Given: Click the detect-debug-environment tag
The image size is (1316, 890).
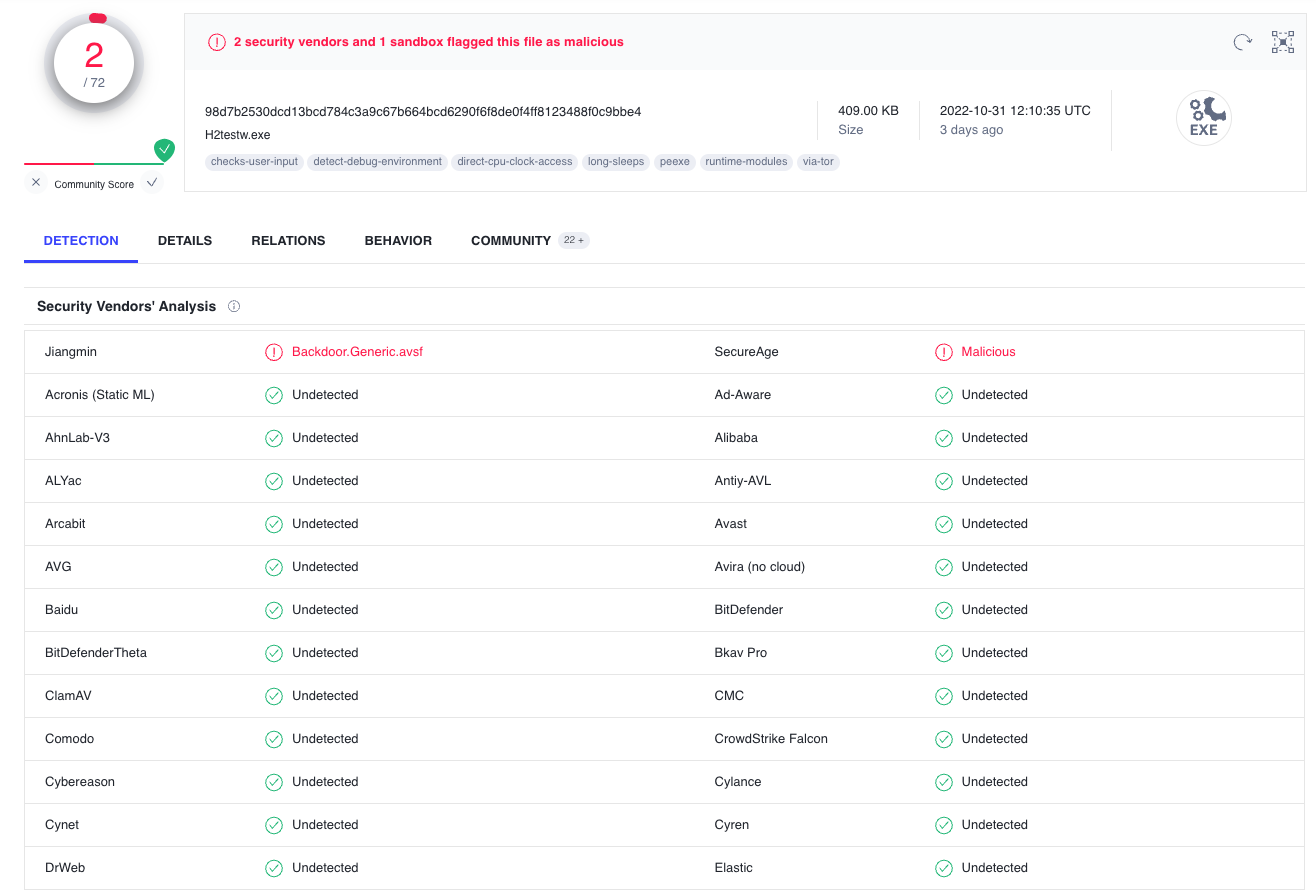Looking at the screenshot, I should point(377,162).
